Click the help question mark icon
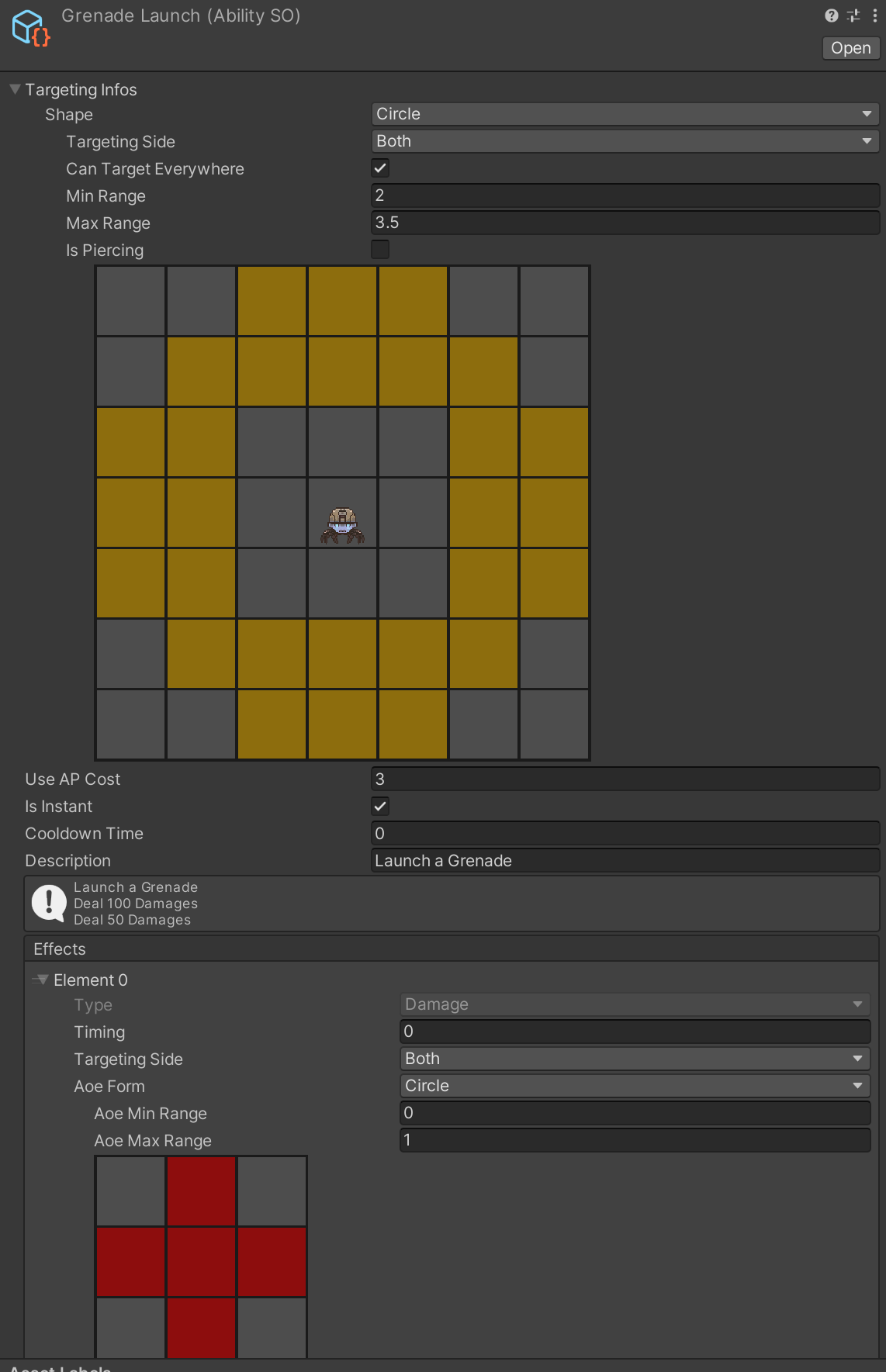Image resolution: width=886 pixels, height=1372 pixels. tap(831, 16)
